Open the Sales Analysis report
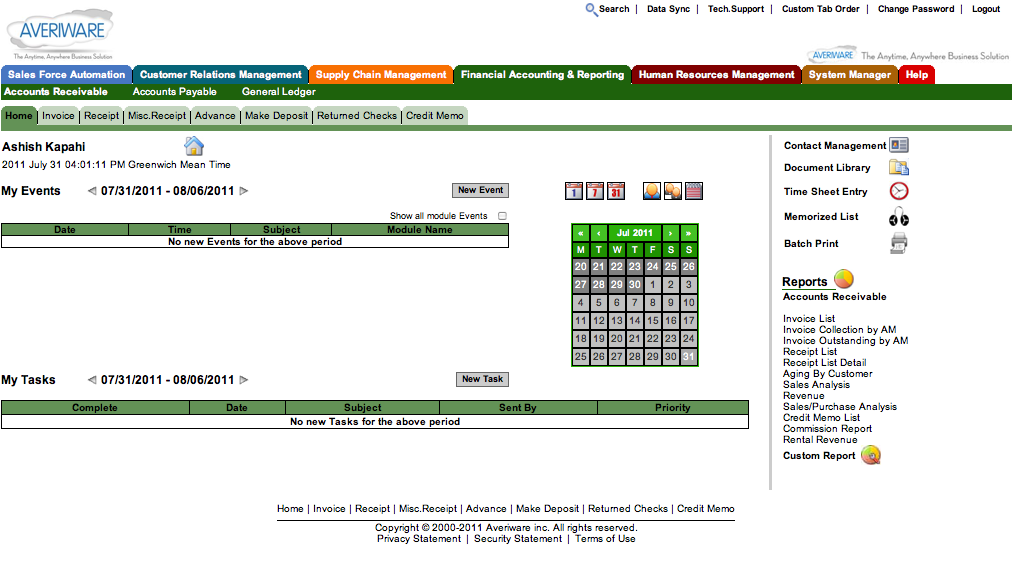The width and height of the screenshot is (1017, 562). pos(816,385)
